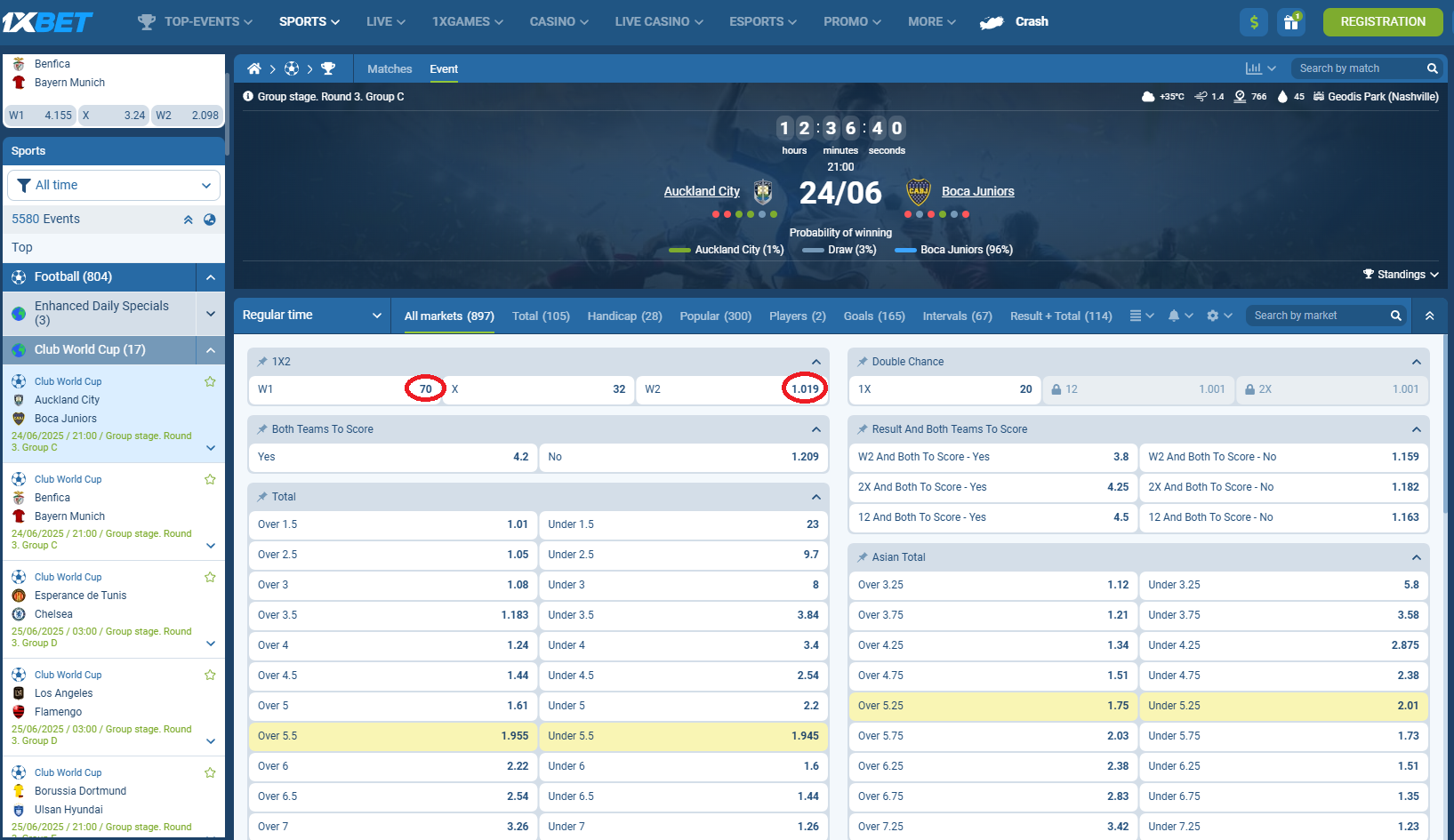The image size is (1454, 840).
Task: Click the Crash game icon
Action: pos(992,22)
